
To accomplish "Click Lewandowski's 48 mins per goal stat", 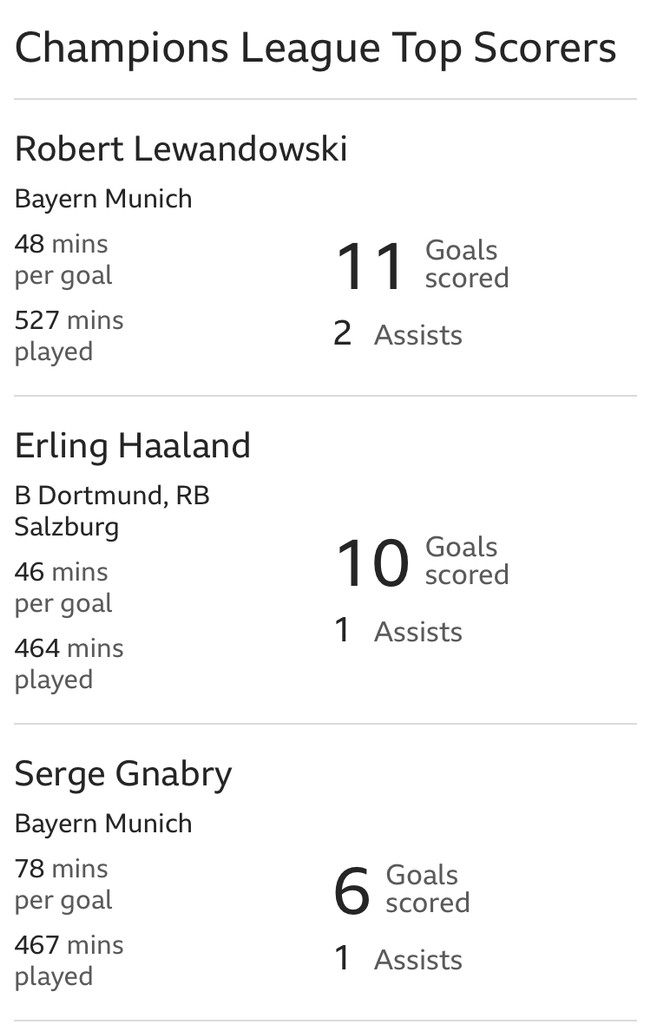I will pyautogui.click(x=63, y=260).
